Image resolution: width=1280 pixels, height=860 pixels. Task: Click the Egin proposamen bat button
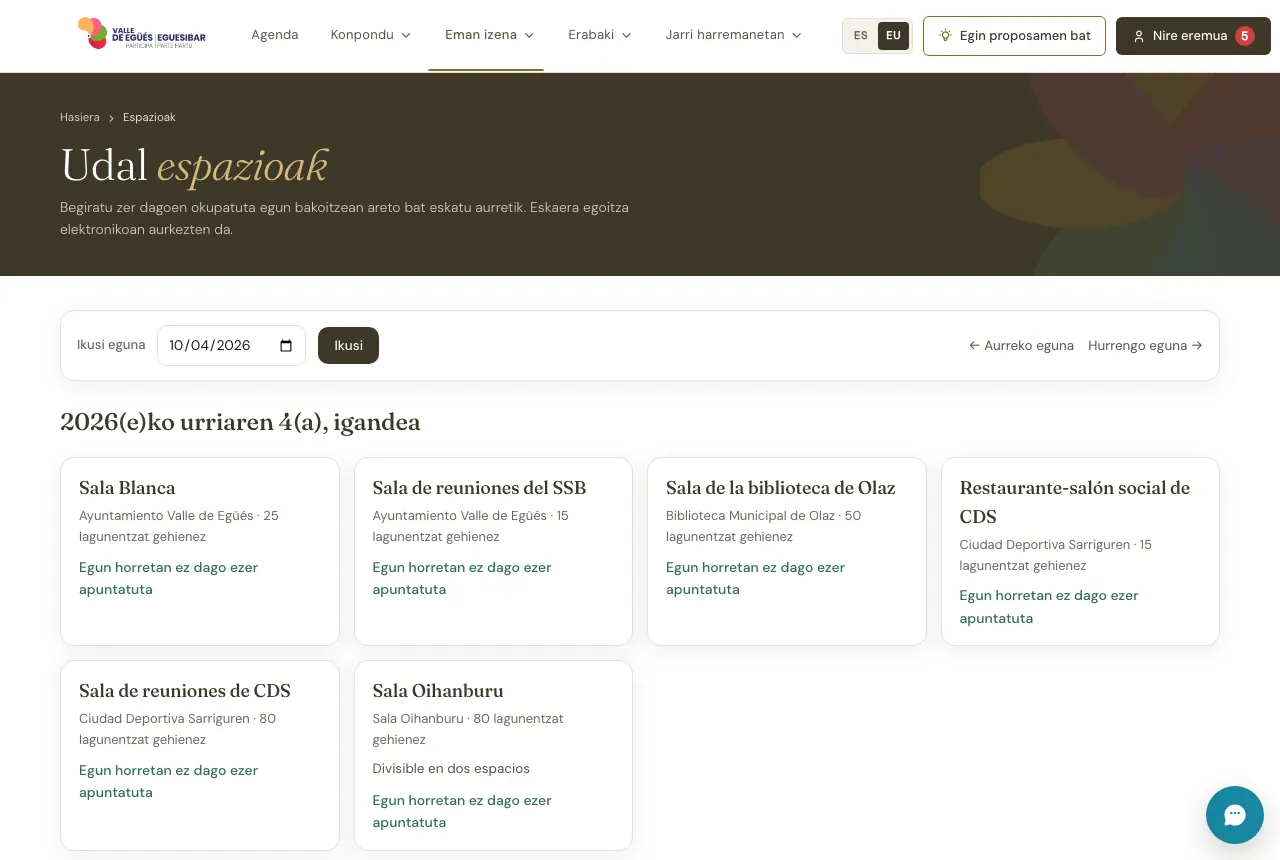pos(1014,36)
